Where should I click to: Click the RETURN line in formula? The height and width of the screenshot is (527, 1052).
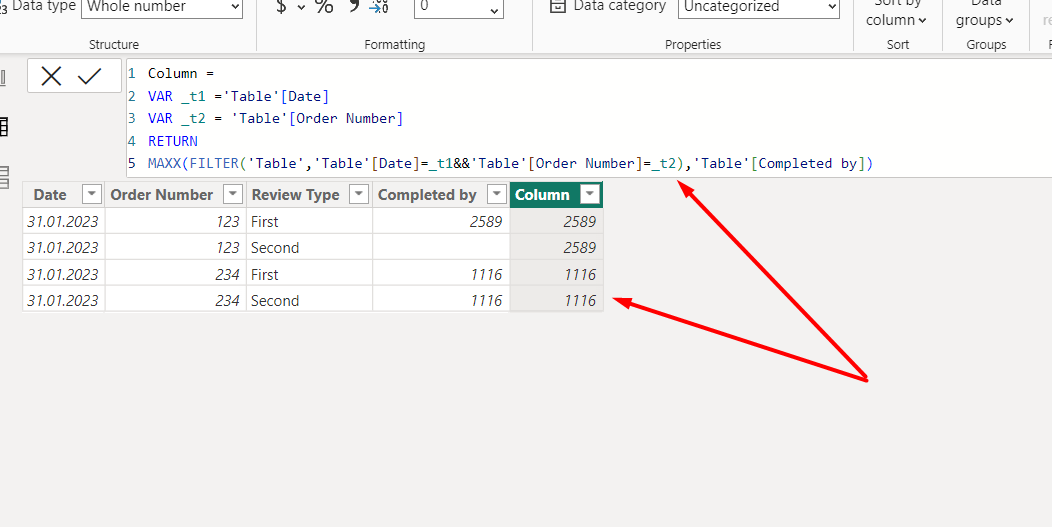172,141
